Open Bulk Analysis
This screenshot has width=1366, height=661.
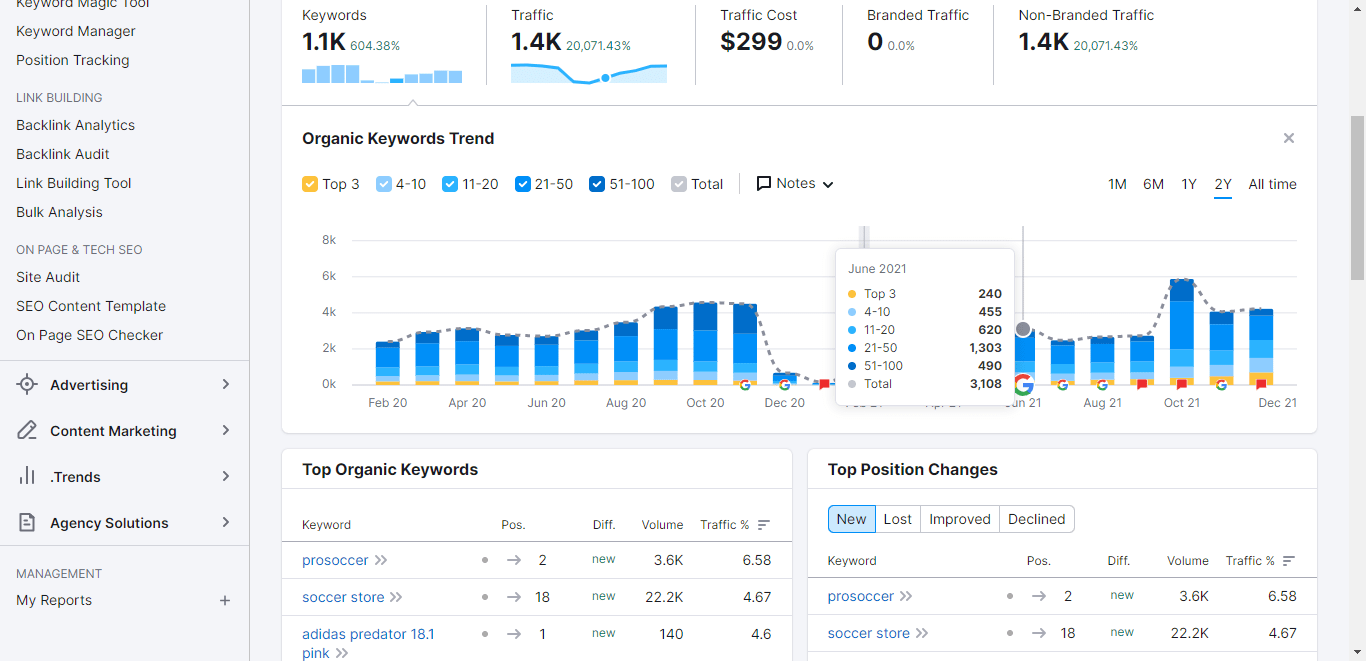click(x=60, y=212)
